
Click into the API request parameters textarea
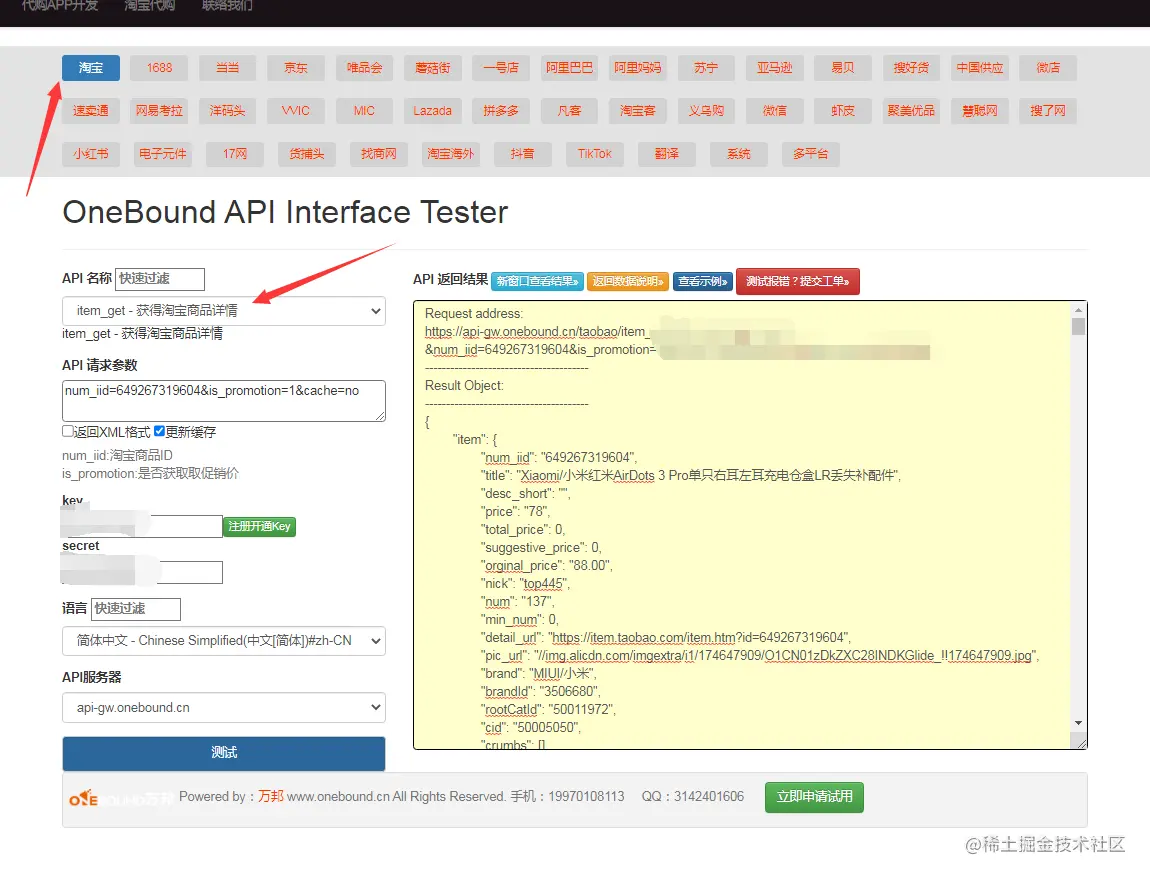(x=224, y=401)
